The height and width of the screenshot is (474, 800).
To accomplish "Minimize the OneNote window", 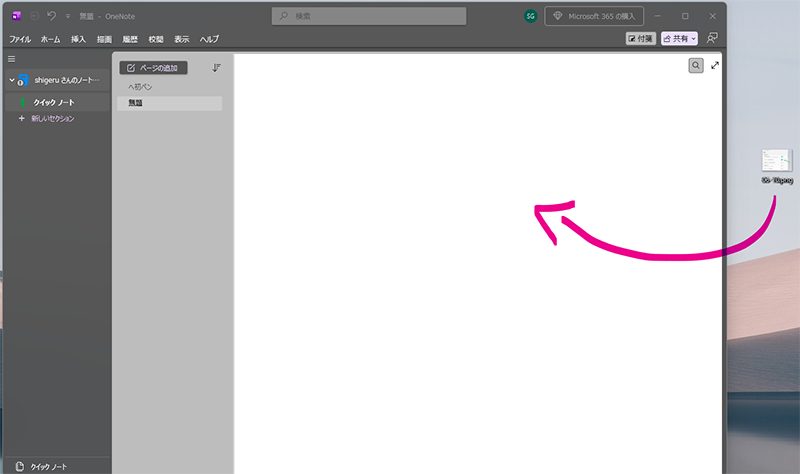I will click(x=658, y=16).
